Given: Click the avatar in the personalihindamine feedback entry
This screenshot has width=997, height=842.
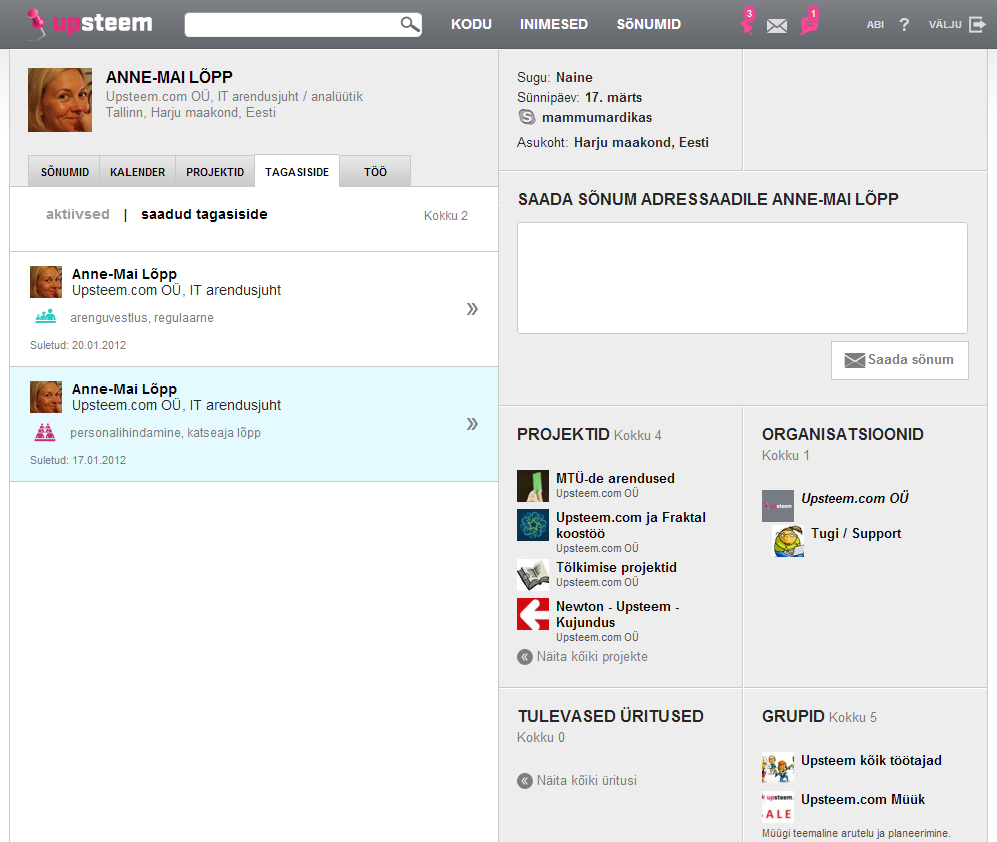Looking at the screenshot, I should 46,397.
